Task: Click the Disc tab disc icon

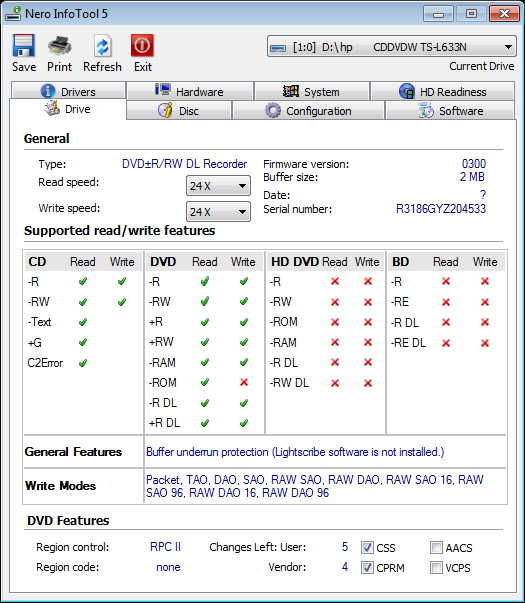Action: click(165, 110)
